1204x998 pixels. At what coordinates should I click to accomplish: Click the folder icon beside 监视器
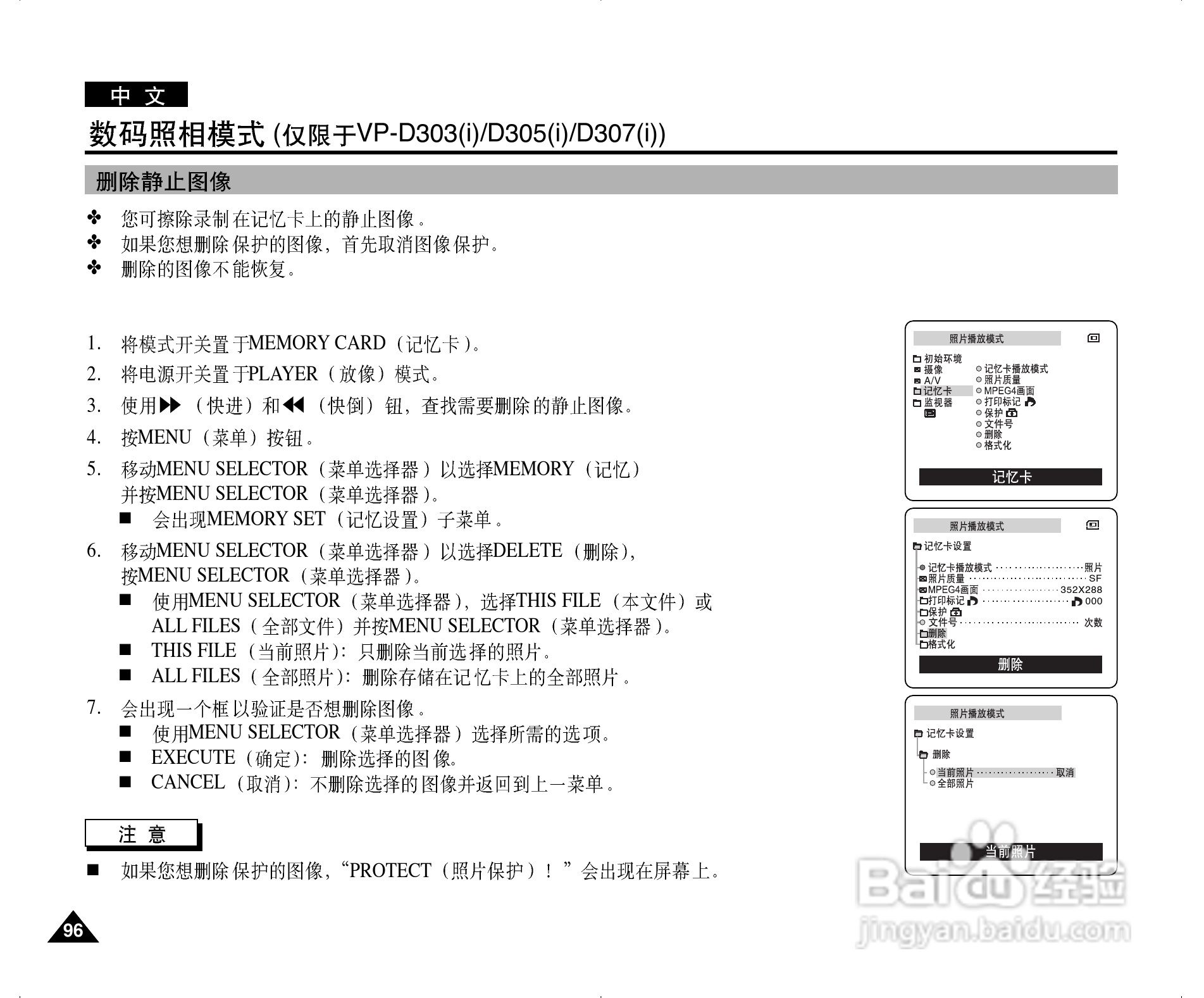pos(917,402)
